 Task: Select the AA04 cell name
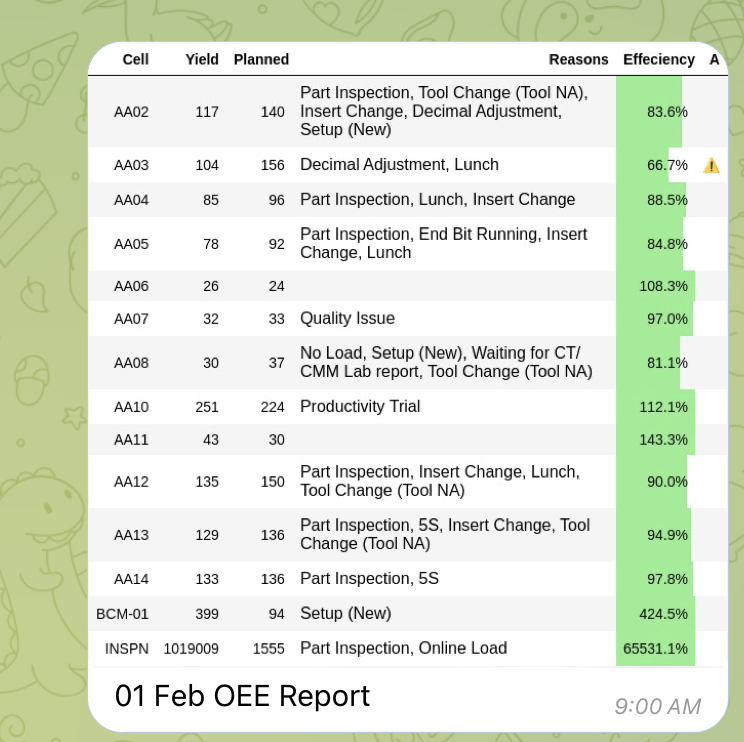click(131, 200)
